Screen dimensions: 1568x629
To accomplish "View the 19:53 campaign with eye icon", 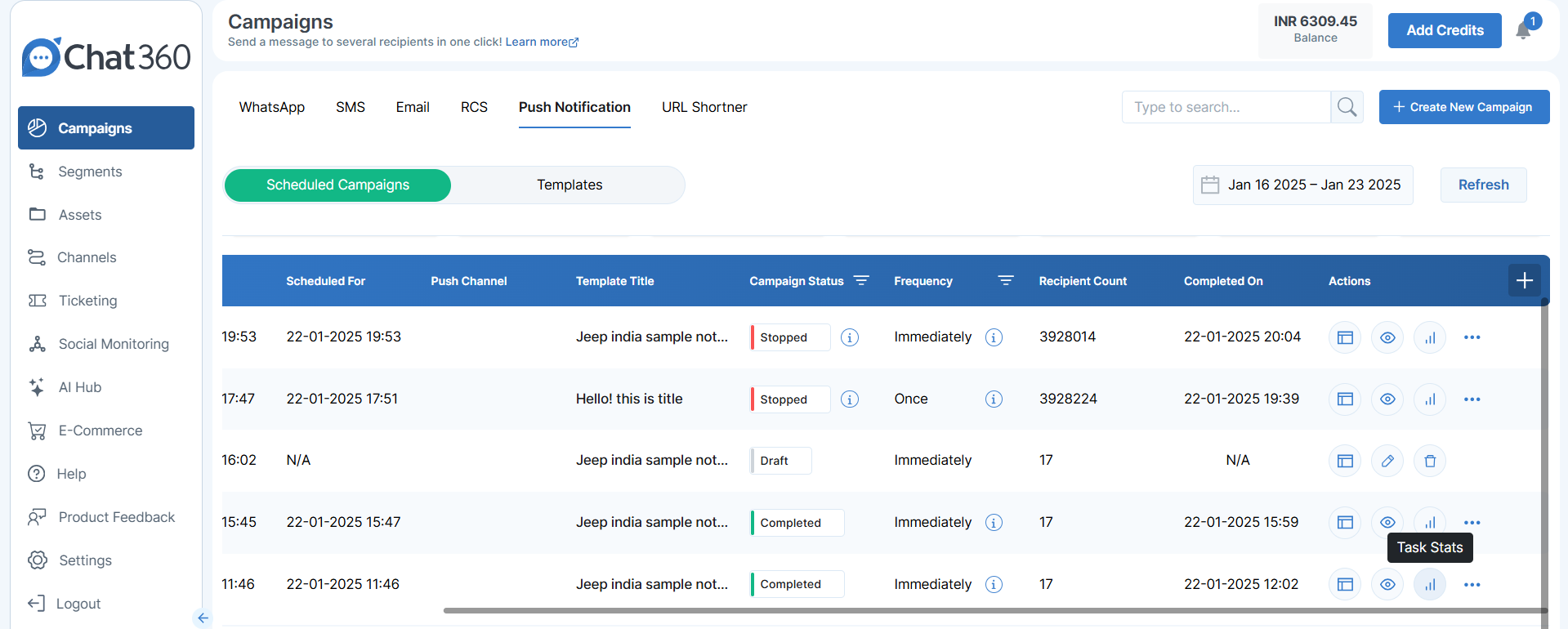I will 1387,337.
